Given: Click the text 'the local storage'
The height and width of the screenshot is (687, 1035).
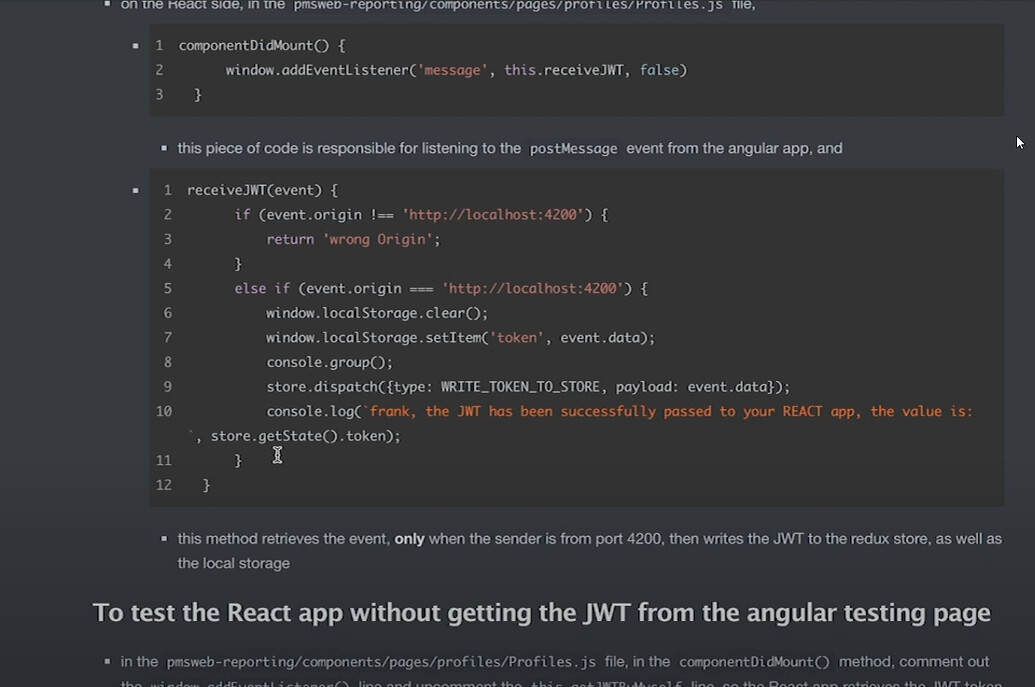Looking at the screenshot, I should click(234, 564).
